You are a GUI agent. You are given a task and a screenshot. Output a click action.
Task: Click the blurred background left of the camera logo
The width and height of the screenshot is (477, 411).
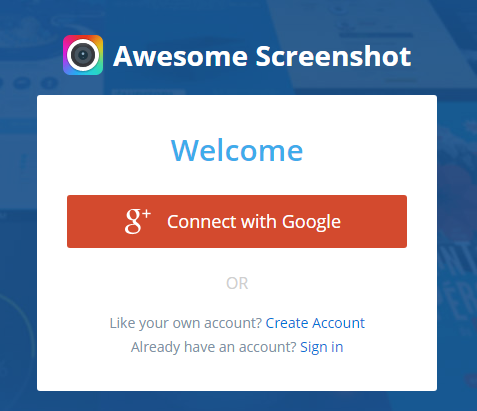pyautogui.click(x=30, y=55)
